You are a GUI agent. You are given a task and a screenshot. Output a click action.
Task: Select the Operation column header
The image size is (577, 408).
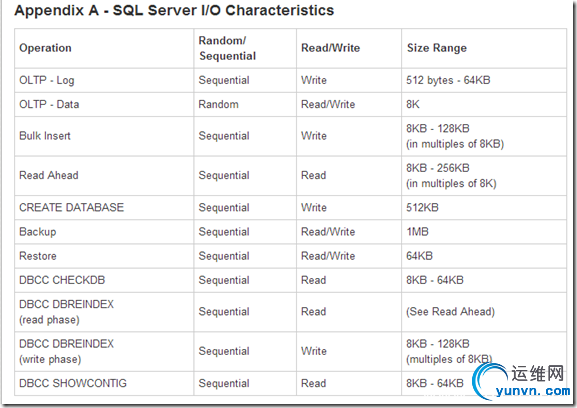pos(104,48)
